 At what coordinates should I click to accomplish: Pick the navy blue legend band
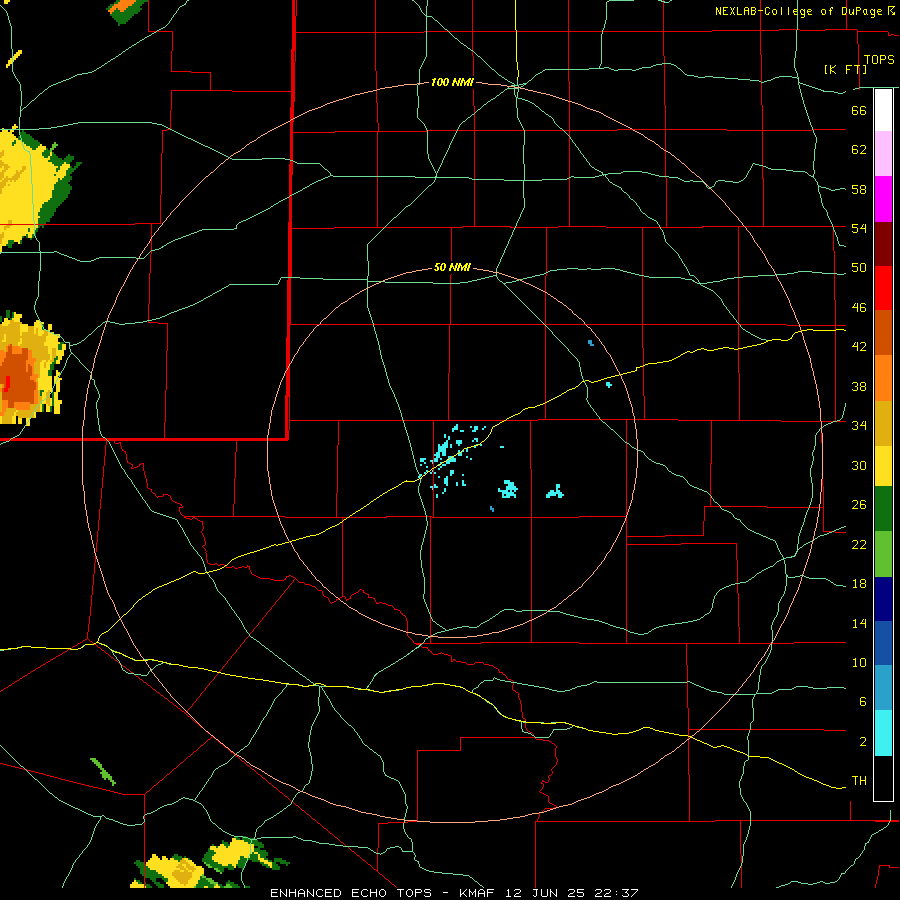883,599
